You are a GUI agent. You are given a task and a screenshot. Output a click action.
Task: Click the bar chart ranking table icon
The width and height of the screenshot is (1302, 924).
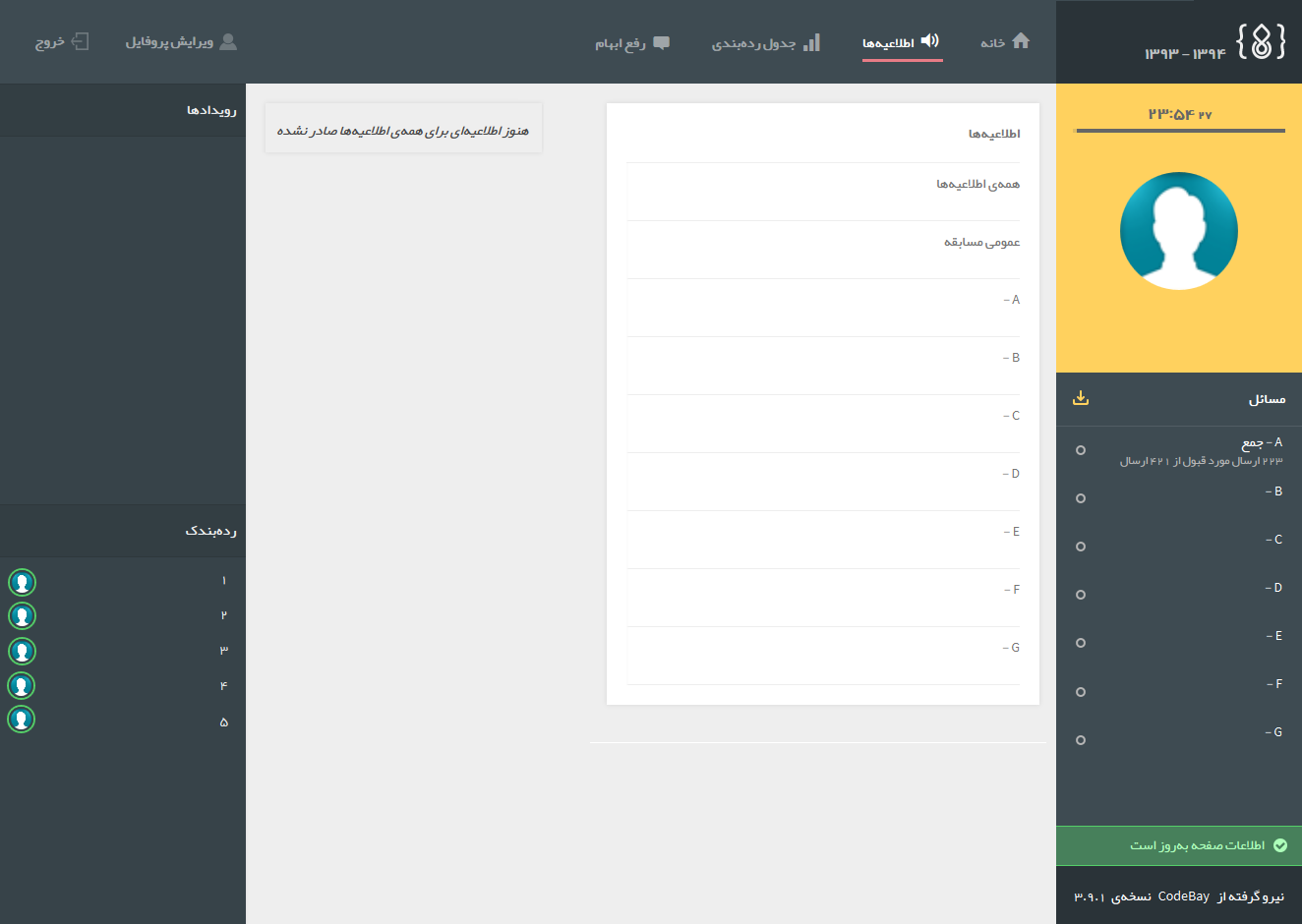tap(811, 42)
